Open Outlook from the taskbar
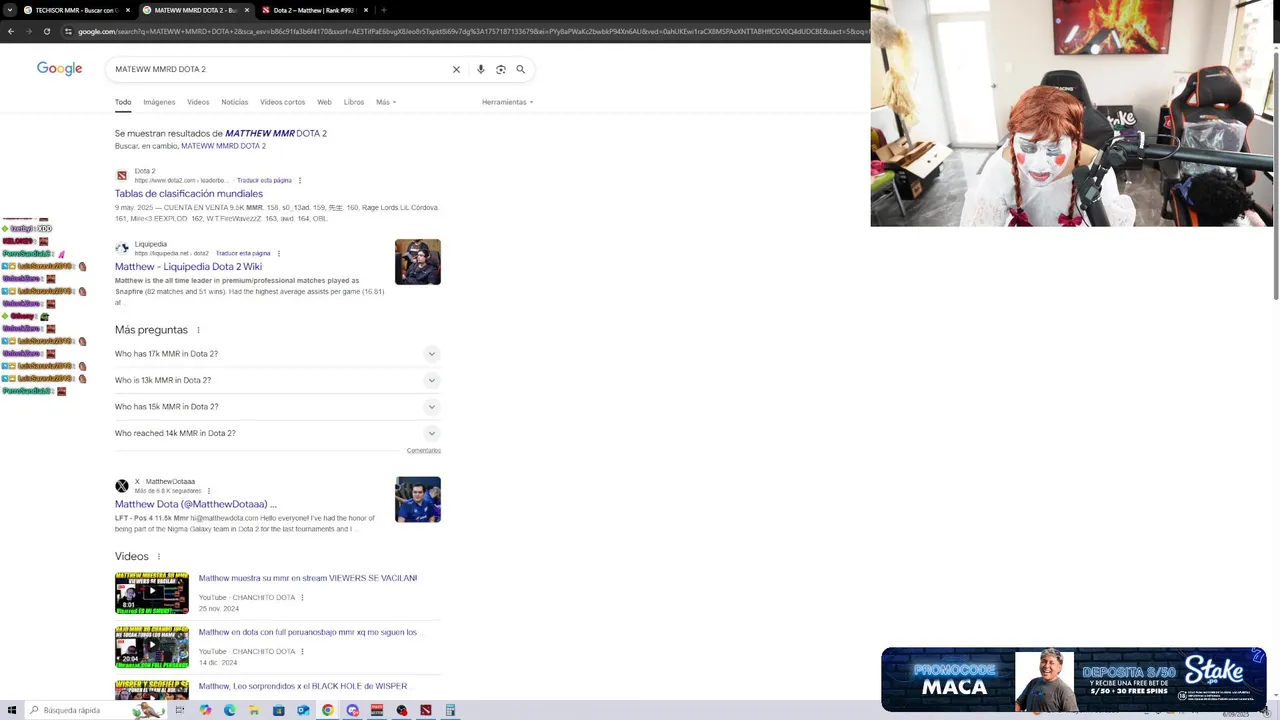 coord(303,710)
